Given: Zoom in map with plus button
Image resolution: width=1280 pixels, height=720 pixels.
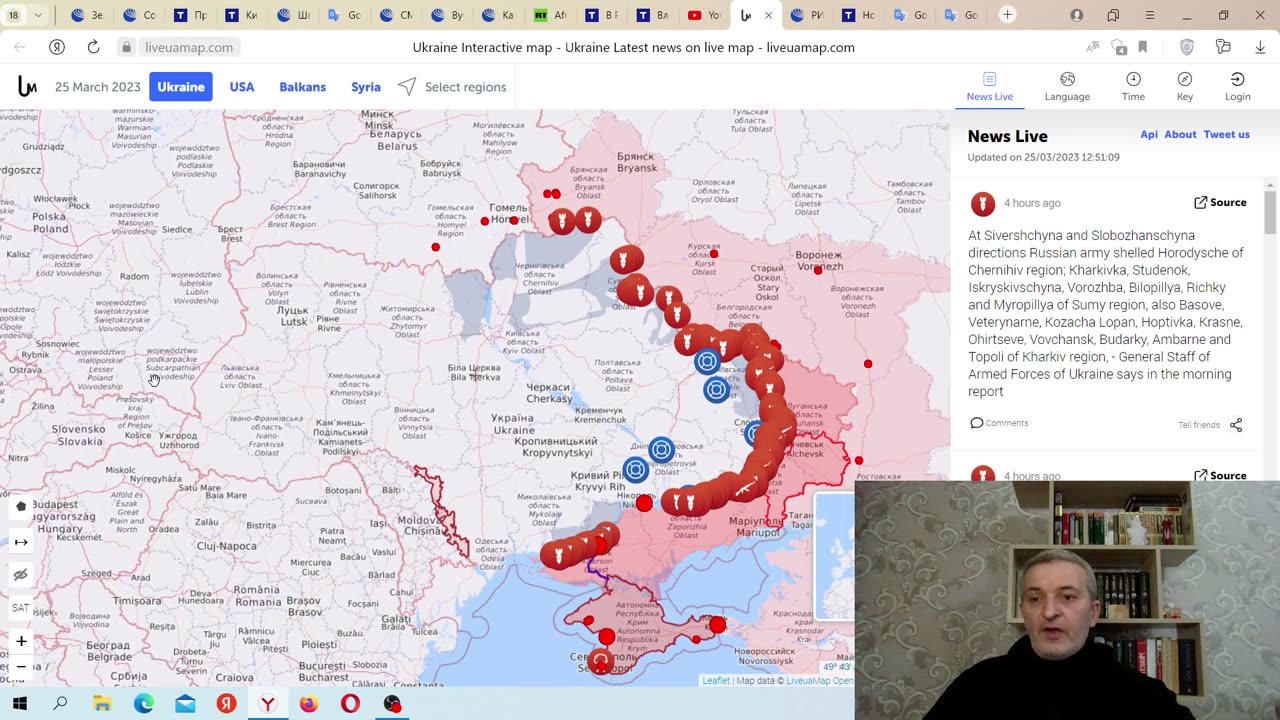Looking at the screenshot, I should tap(21, 641).
